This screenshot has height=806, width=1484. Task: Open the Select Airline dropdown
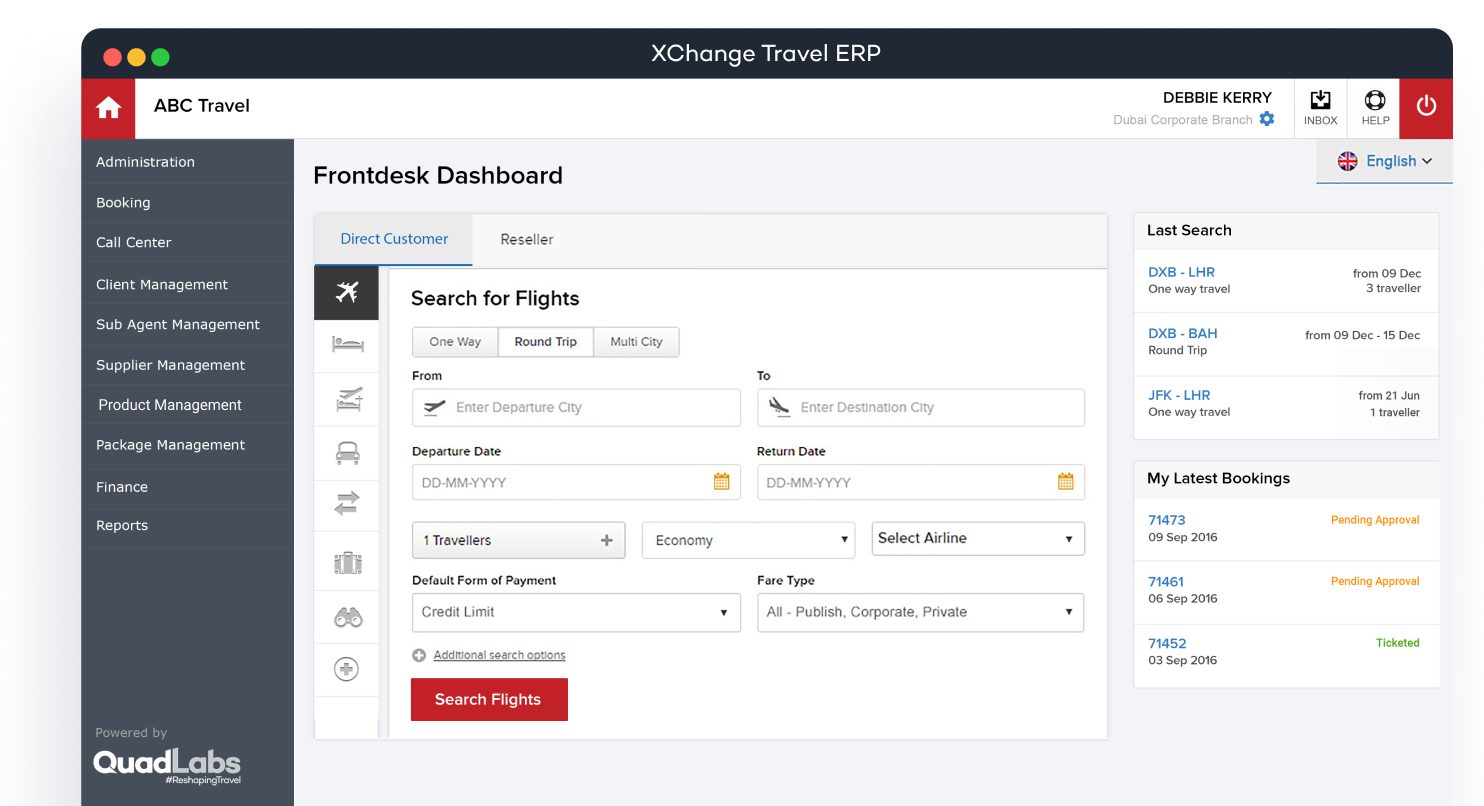click(978, 538)
